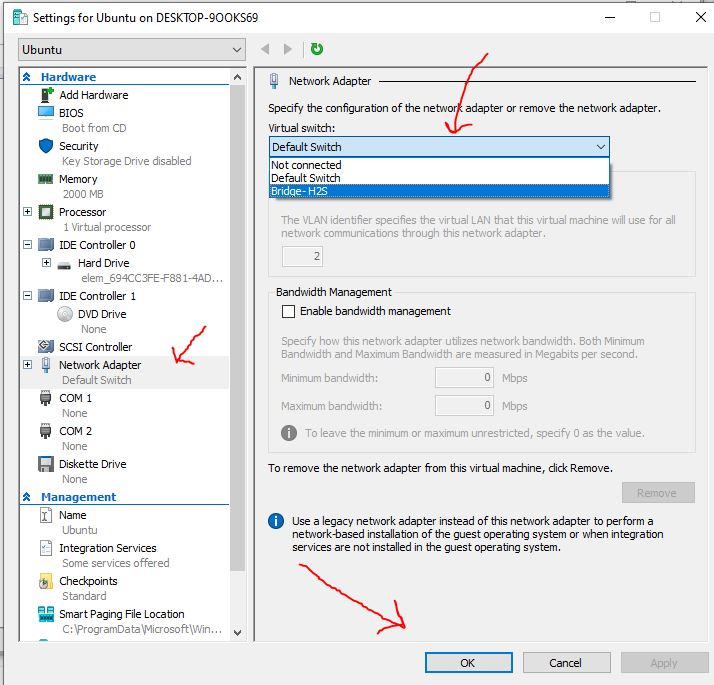The width and height of the screenshot is (714, 685).
Task: Select the IDE Controller 1 icon
Action: (46, 296)
